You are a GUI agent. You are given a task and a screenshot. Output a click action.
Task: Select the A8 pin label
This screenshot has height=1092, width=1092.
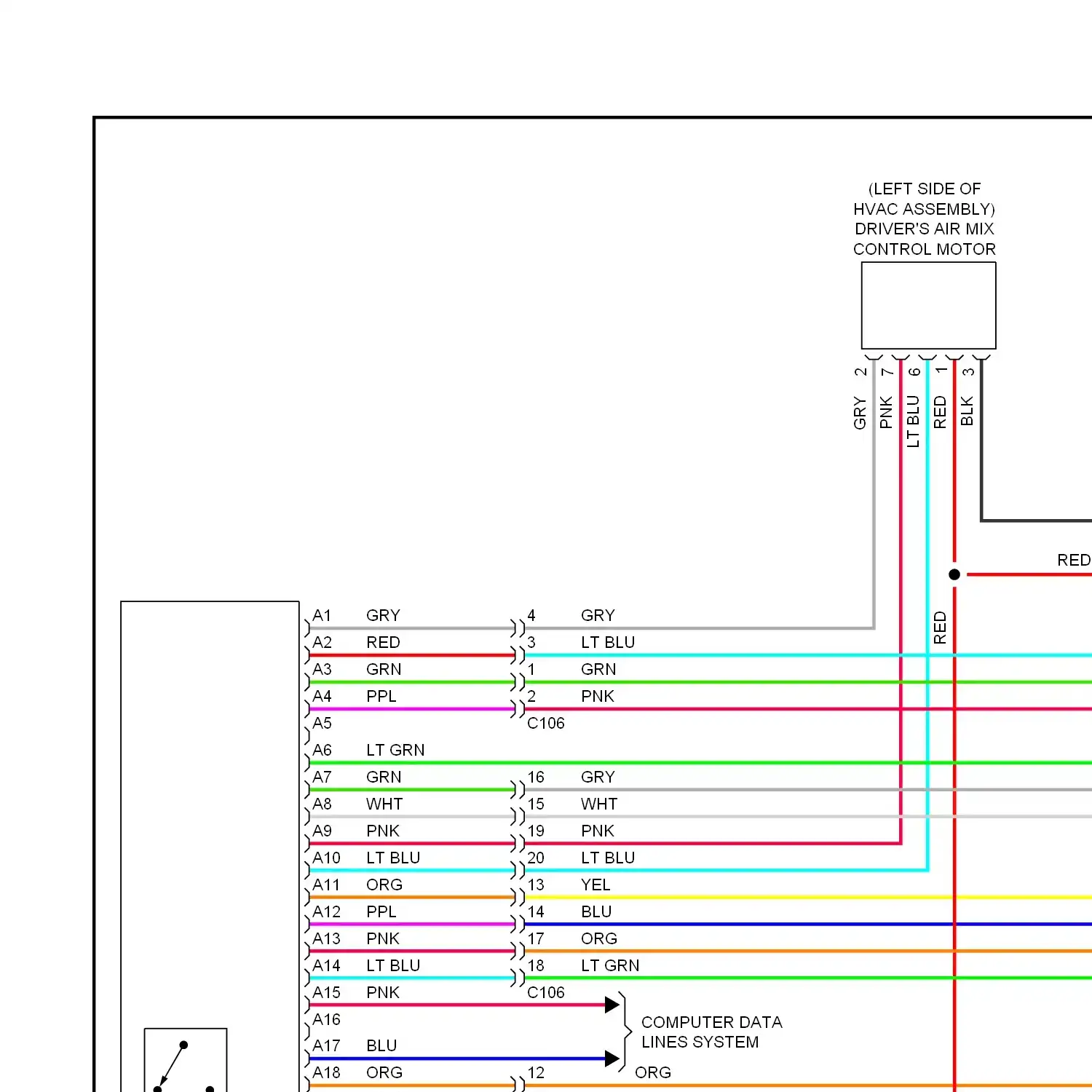pos(322,804)
